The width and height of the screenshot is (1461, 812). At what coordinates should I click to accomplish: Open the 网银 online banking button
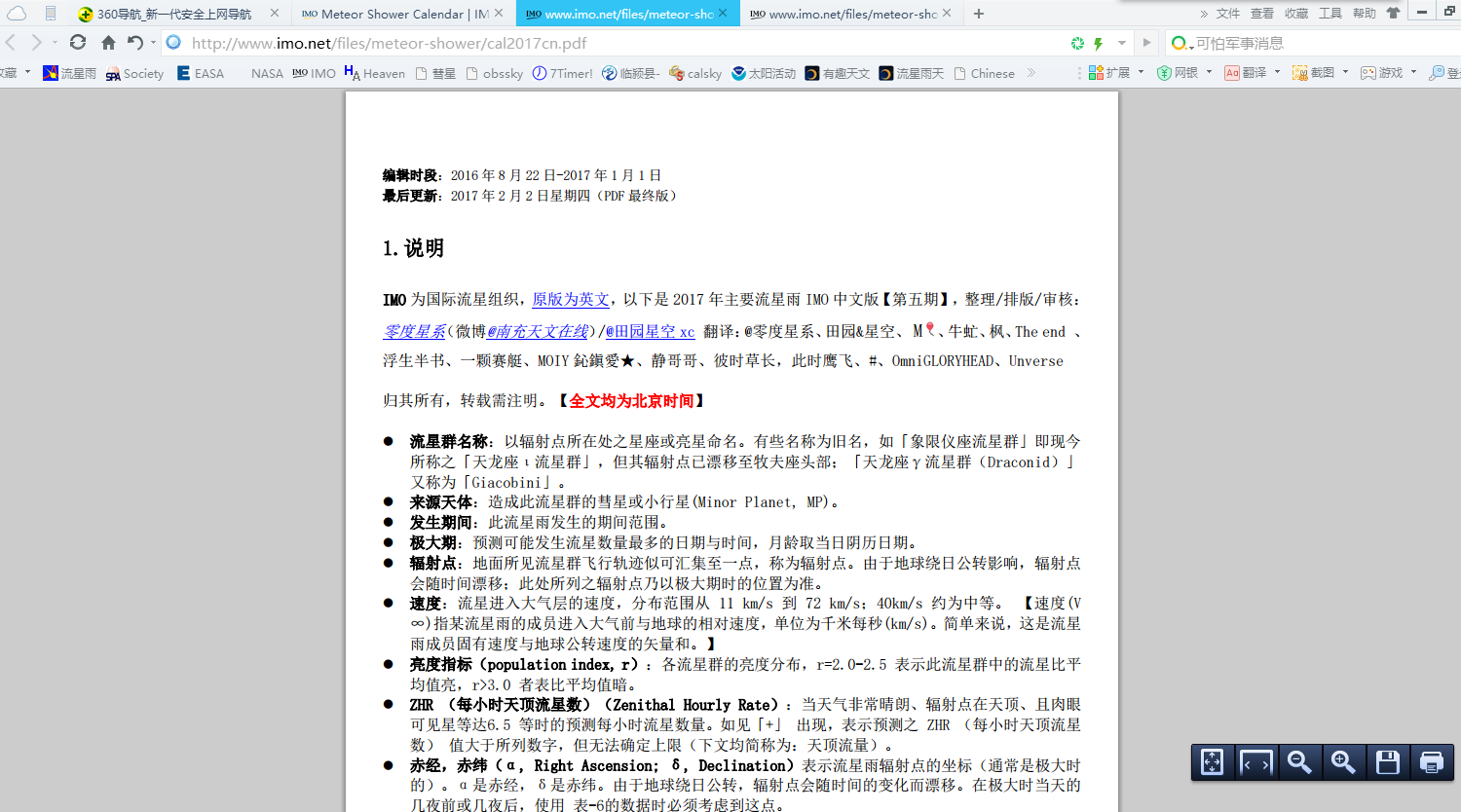[x=1178, y=73]
